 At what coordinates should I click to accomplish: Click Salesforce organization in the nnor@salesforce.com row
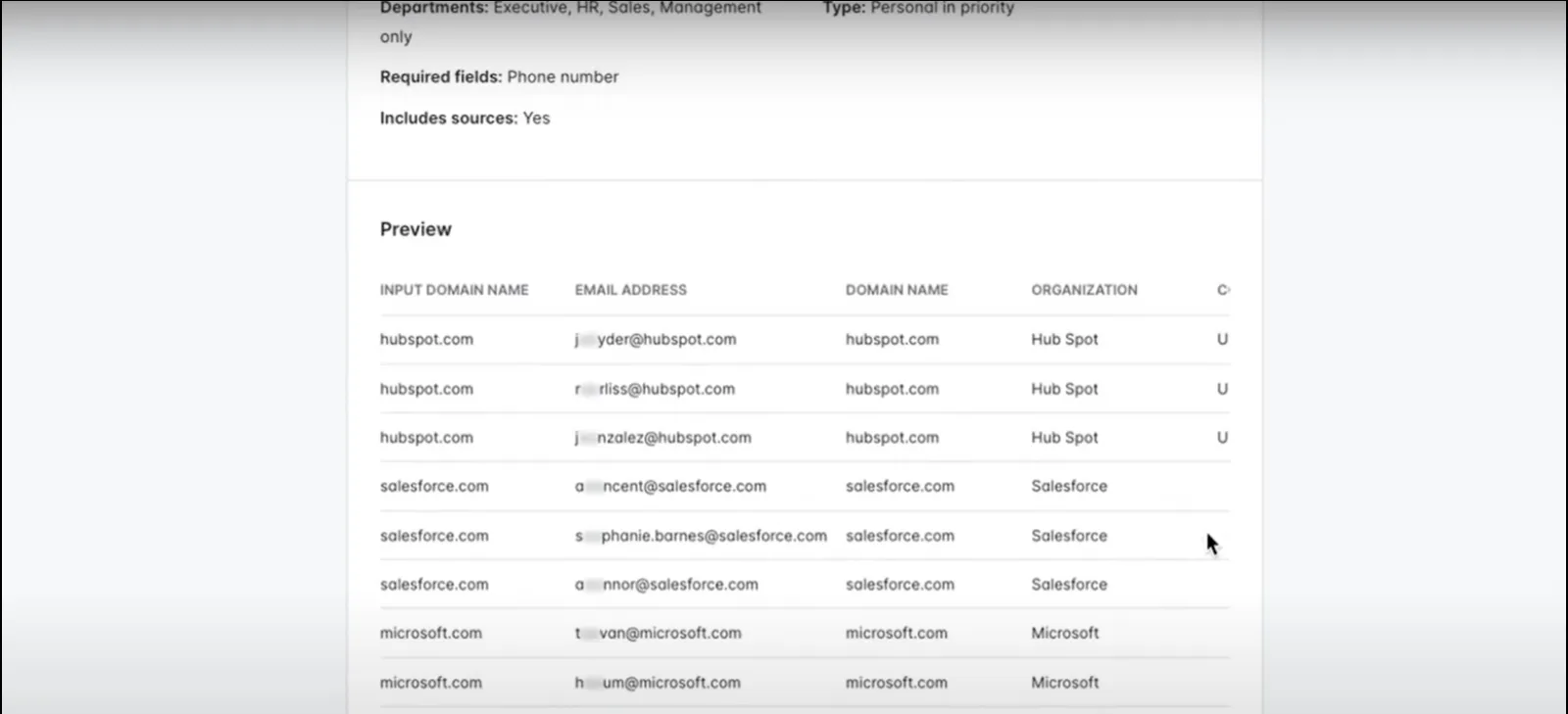[x=1069, y=585]
